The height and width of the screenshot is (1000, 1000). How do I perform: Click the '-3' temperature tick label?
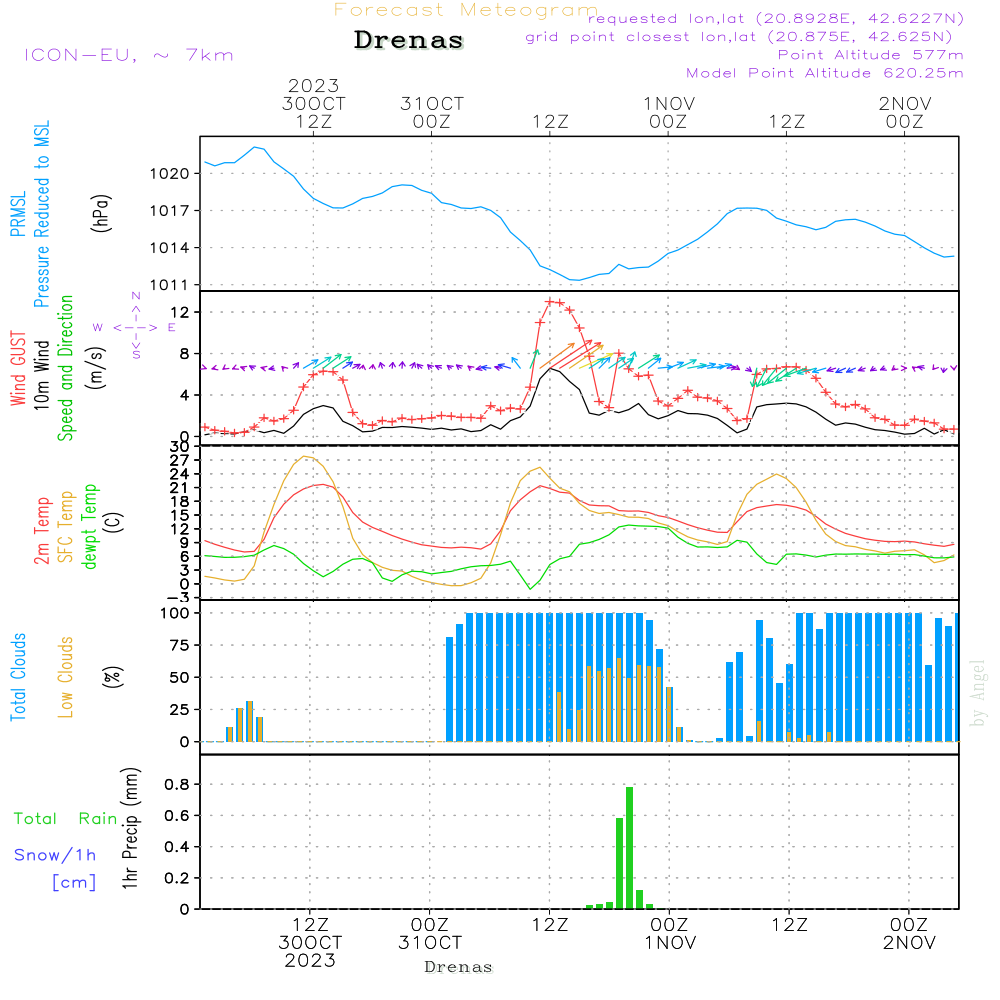pyautogui.click(x=177, y=598)
